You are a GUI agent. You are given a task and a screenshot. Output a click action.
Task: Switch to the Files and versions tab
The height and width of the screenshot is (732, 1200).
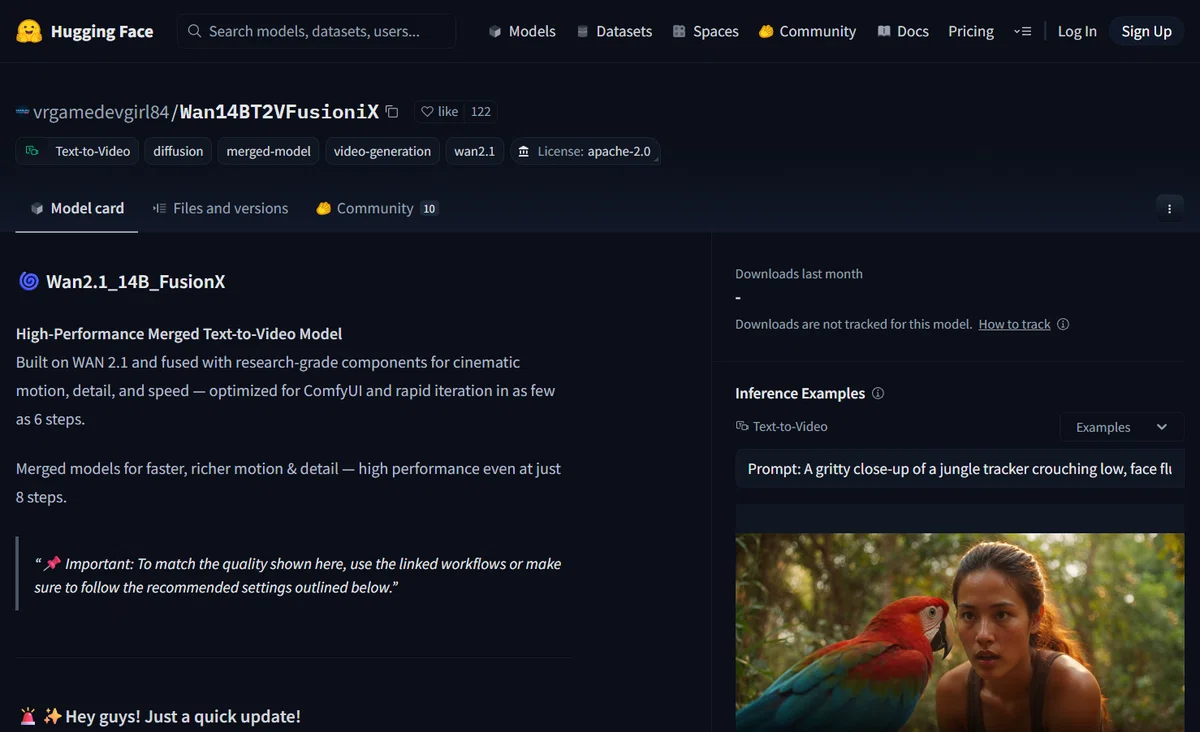tap(220, 208)
